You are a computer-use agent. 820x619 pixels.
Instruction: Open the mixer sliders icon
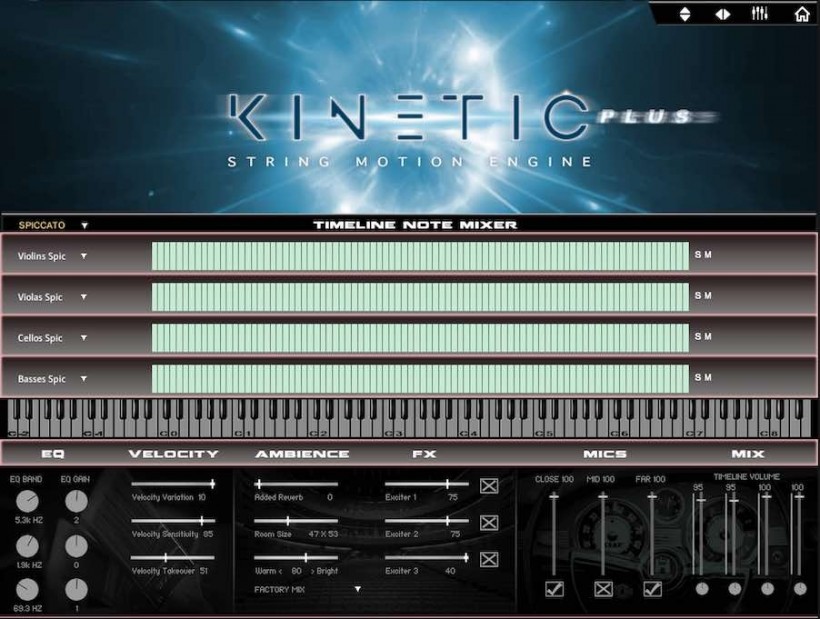pos(761,14)
